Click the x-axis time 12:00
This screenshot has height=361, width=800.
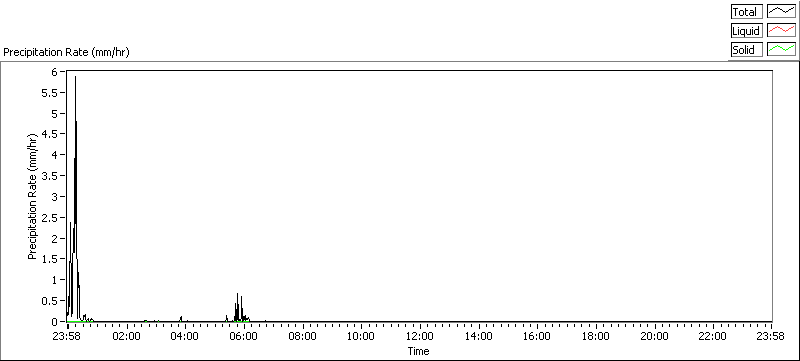pos(420,336)
